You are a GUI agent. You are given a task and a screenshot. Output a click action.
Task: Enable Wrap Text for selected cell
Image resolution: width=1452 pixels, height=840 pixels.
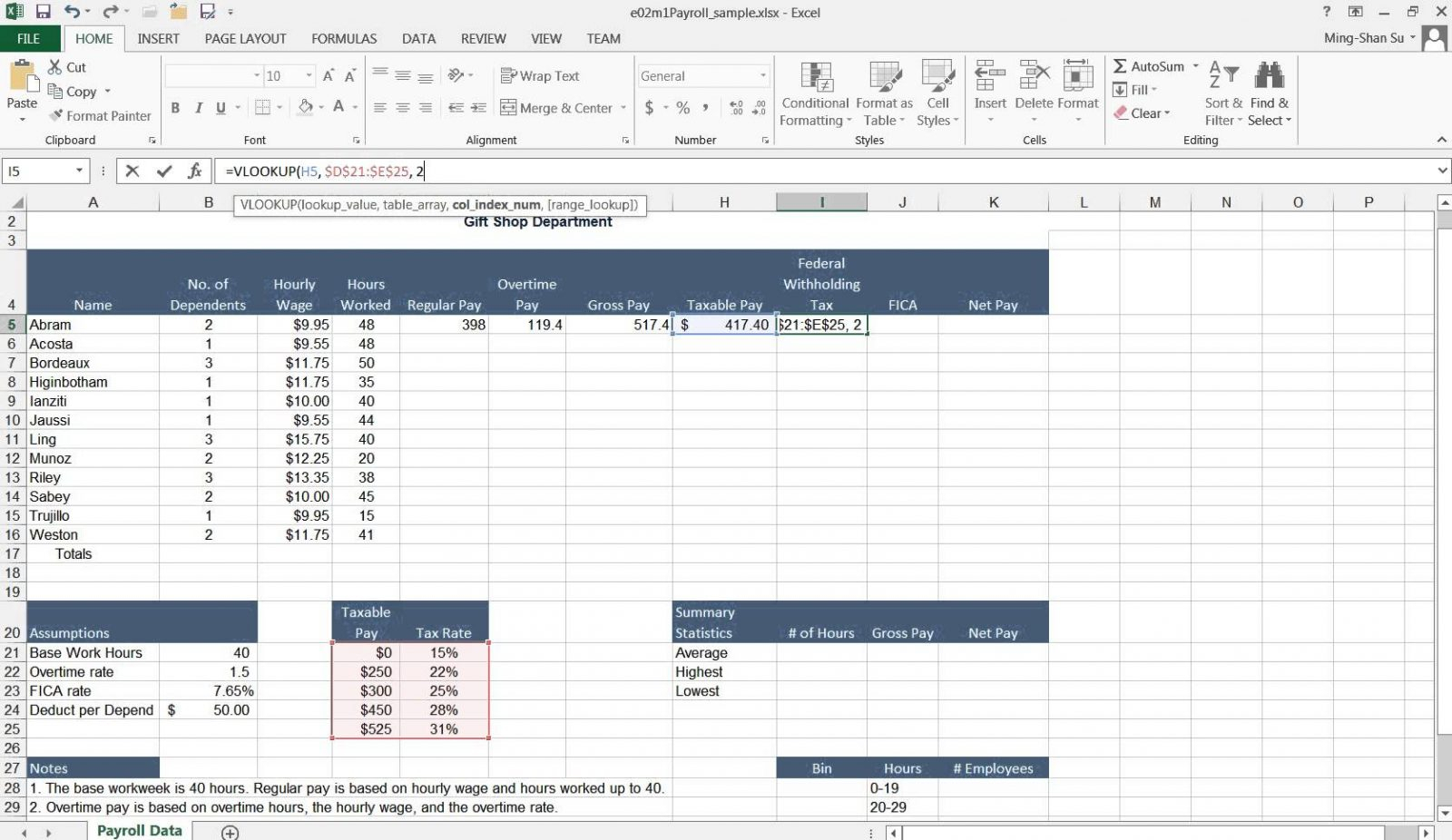point(539,75)
